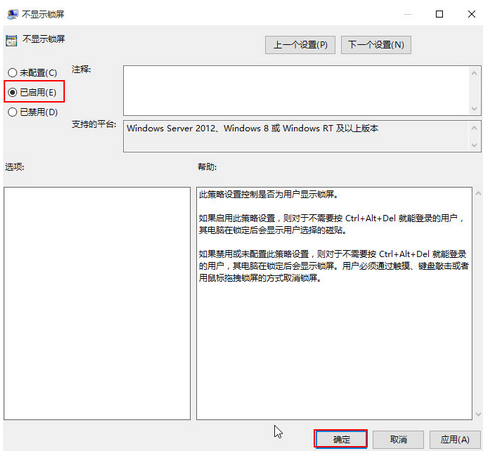Click help panel scroll down arrow

pos(478,414)
